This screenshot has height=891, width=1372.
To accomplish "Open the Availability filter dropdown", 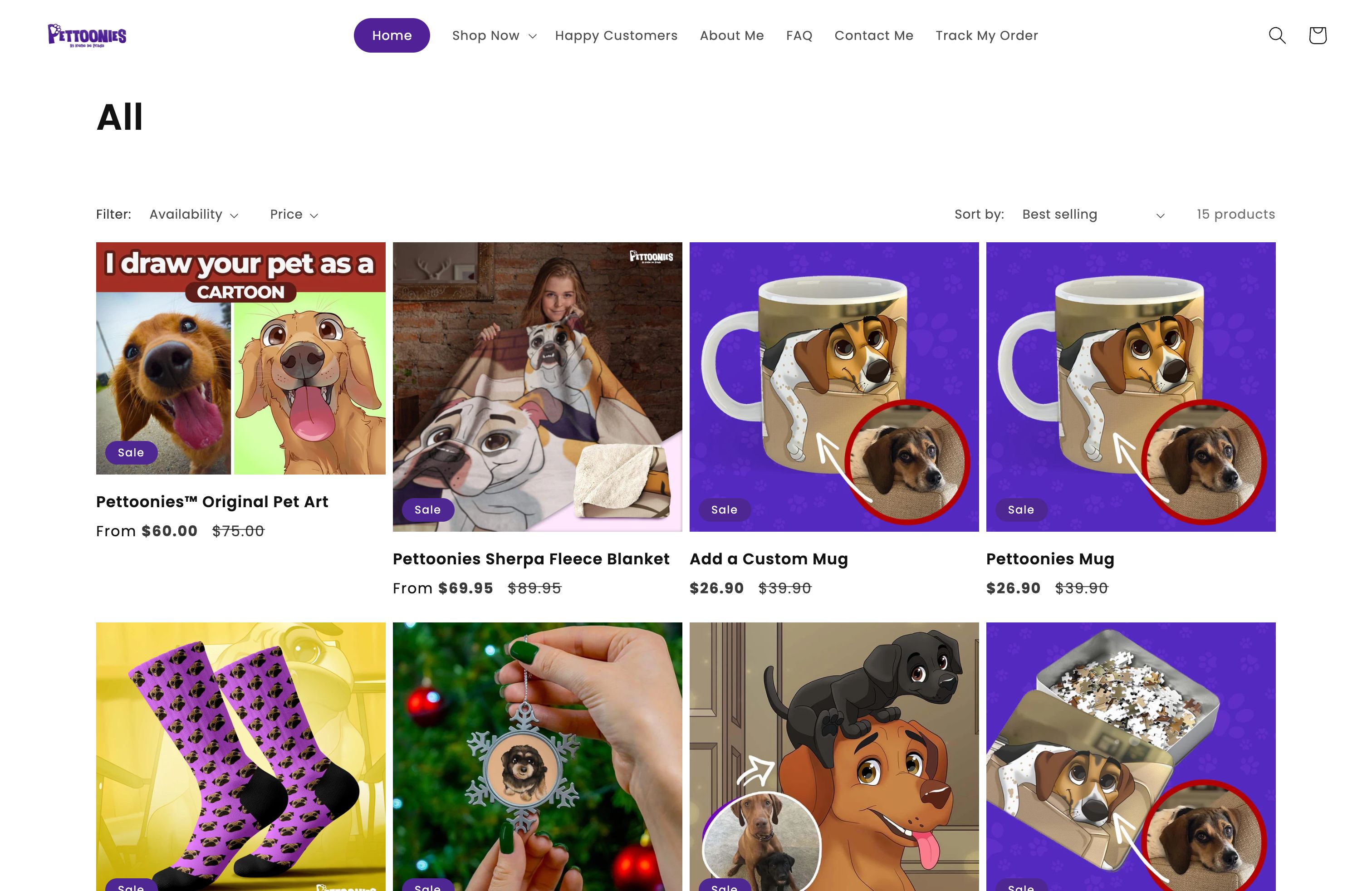I will tap(194, 215).
